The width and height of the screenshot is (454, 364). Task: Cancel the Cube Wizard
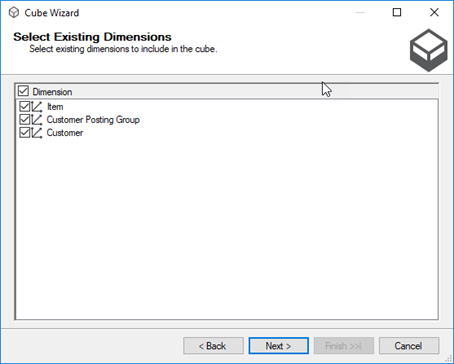coord(409,346)
